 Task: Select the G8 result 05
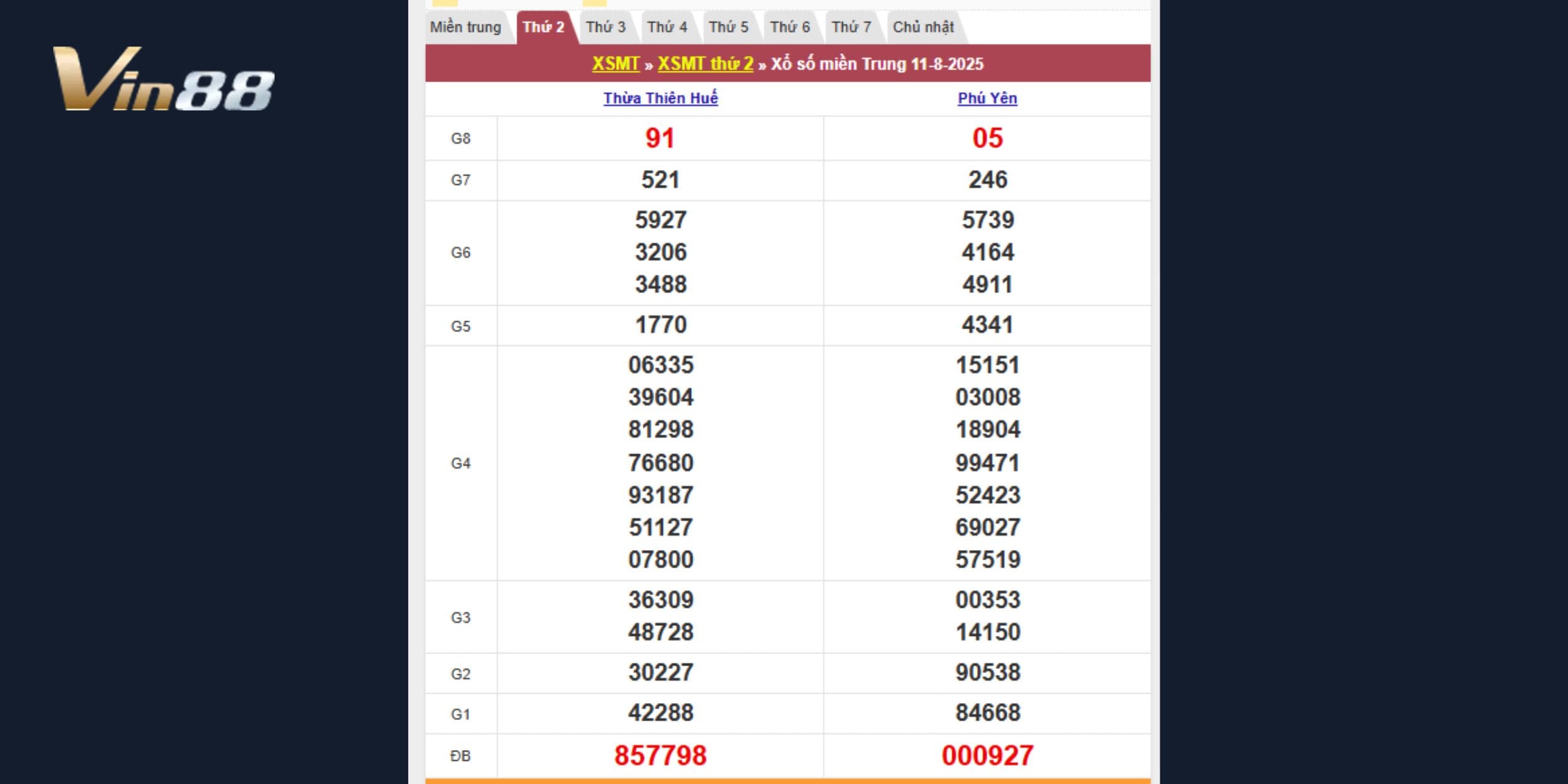(988, 138)
